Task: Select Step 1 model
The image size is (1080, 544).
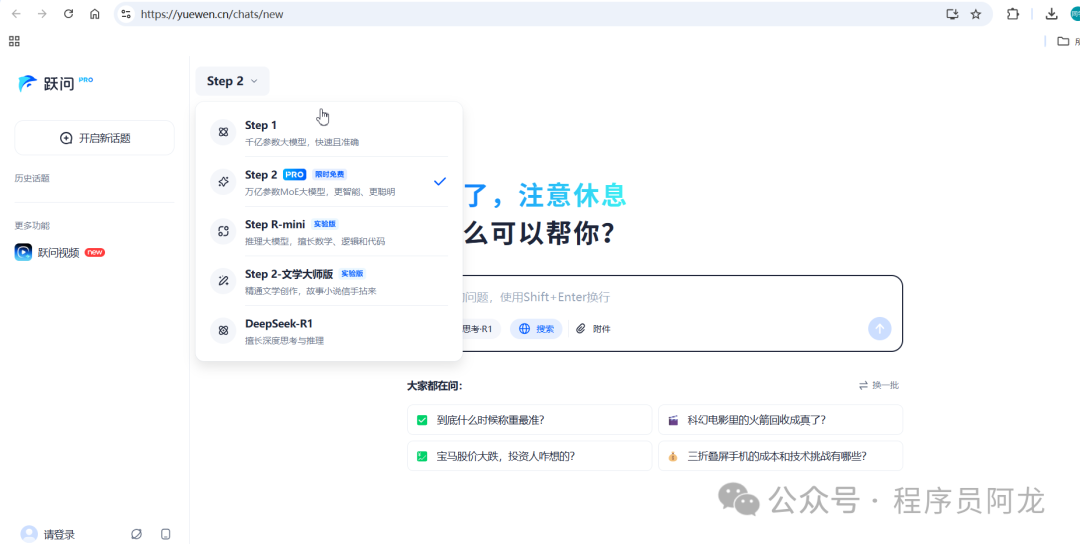Action: tap(329, 132)
